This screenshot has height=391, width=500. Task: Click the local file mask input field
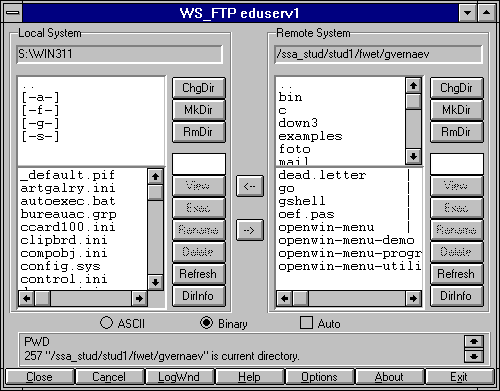[199, 164]
